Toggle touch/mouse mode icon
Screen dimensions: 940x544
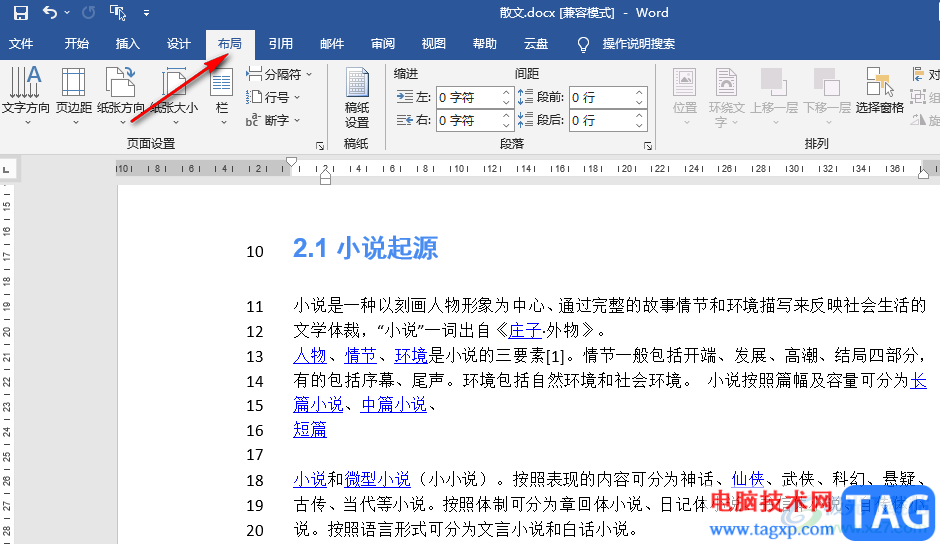click(118, 13)
